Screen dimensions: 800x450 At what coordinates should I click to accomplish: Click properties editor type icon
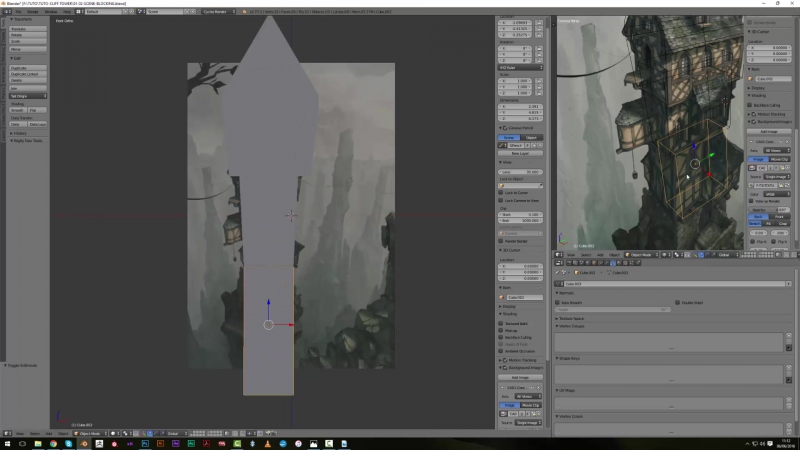coord(559,263)
